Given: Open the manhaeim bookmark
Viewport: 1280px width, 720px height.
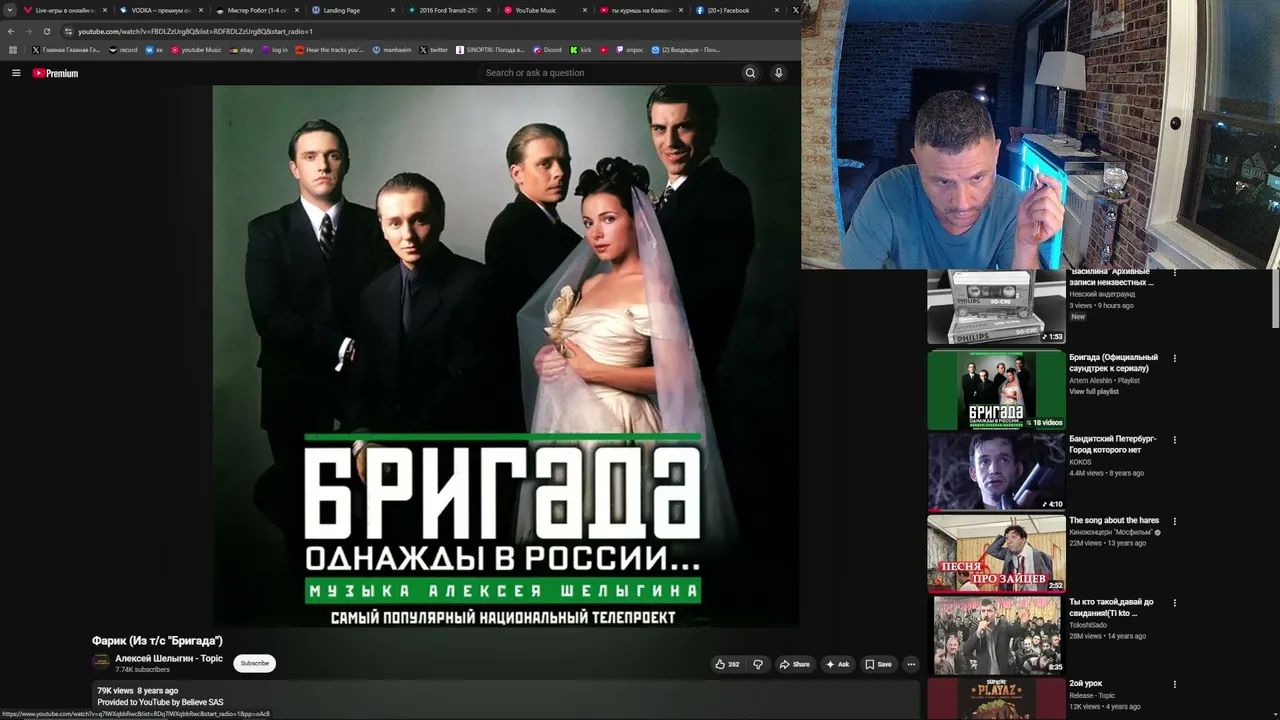Looking at the screenshot, I should [391, 49].
